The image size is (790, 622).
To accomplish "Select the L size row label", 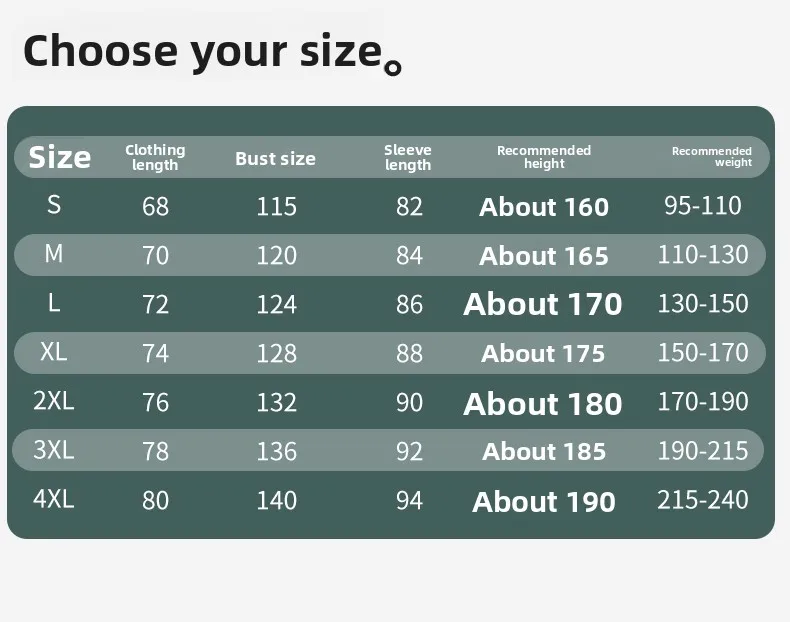I will click(54, 303).
